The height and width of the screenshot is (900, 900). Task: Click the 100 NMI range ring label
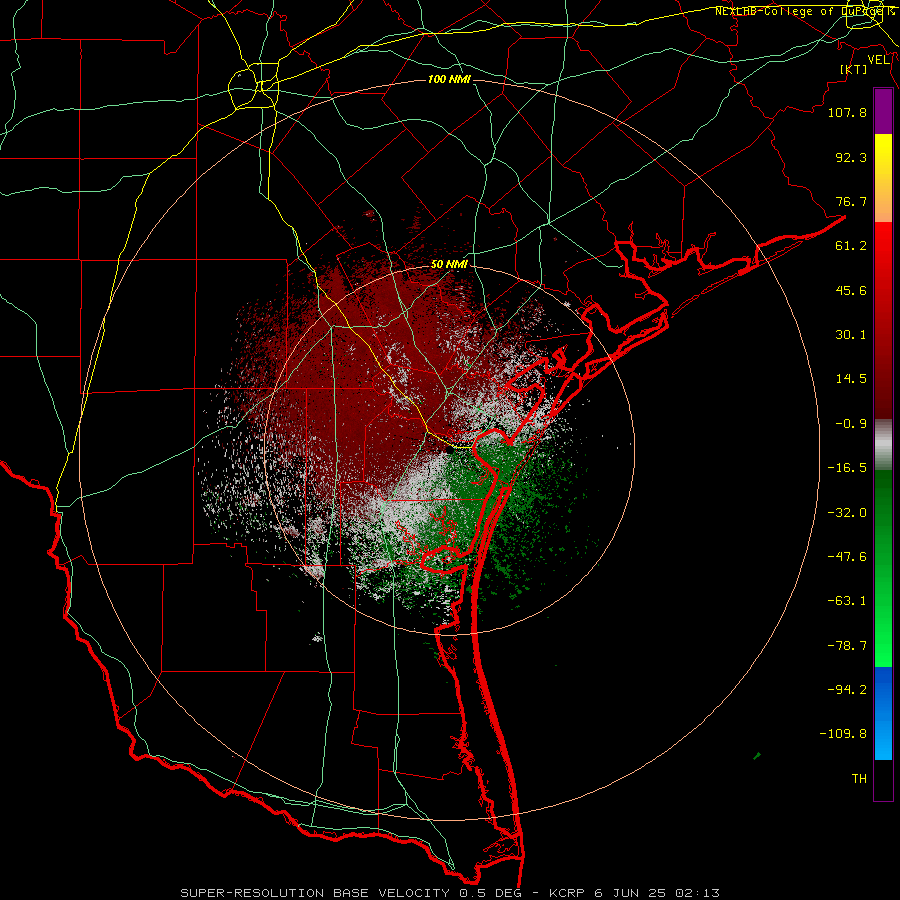(449, 79)
